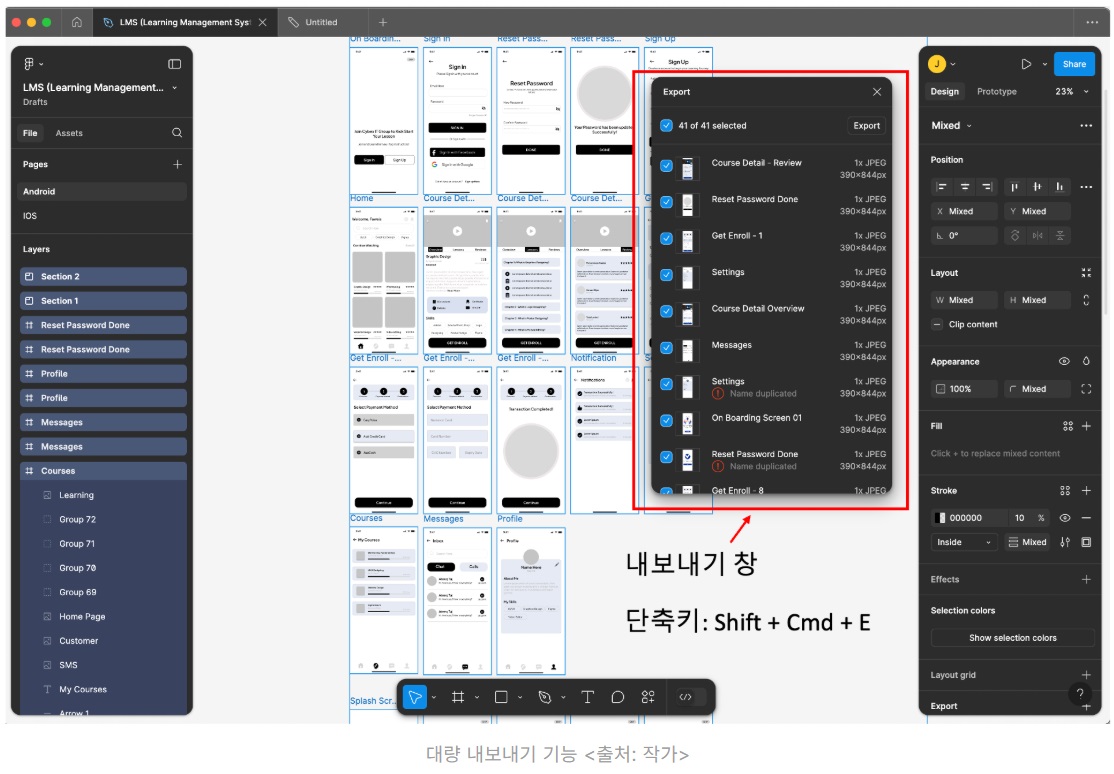Expand the Mixed selection type dropdown

tap(951, 126)
